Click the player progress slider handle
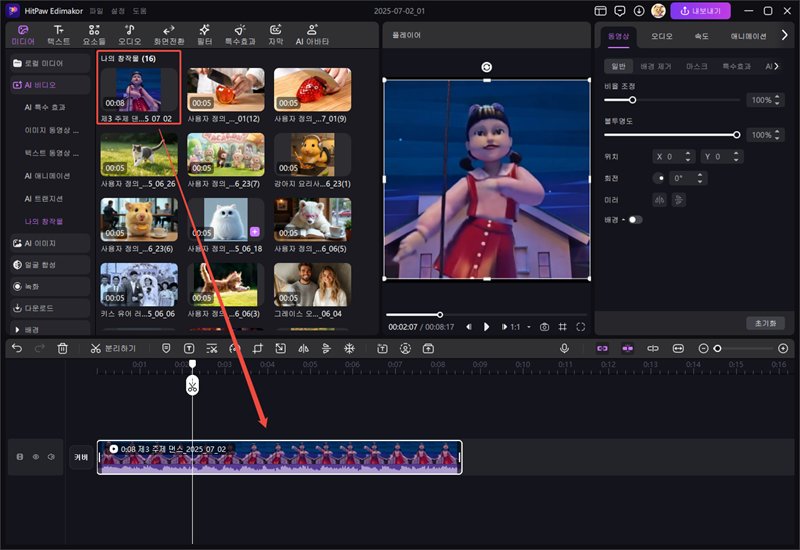The image size is (800, 550). [440, 315]
